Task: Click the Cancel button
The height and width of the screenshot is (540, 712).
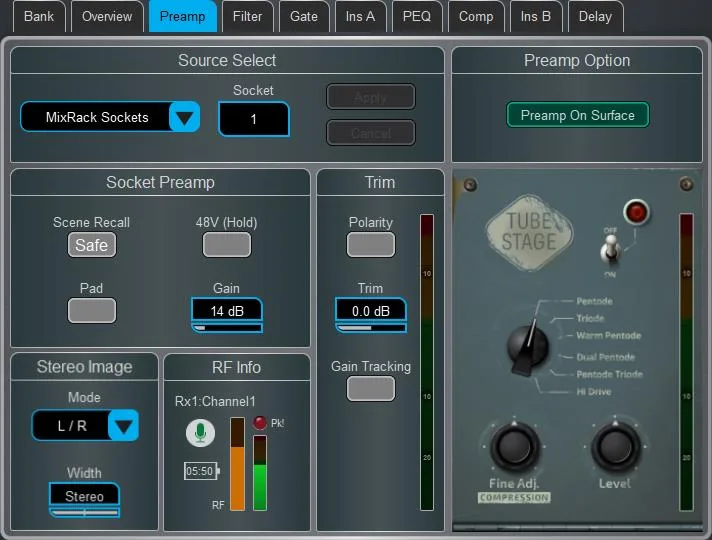Action: pos(371,133)
